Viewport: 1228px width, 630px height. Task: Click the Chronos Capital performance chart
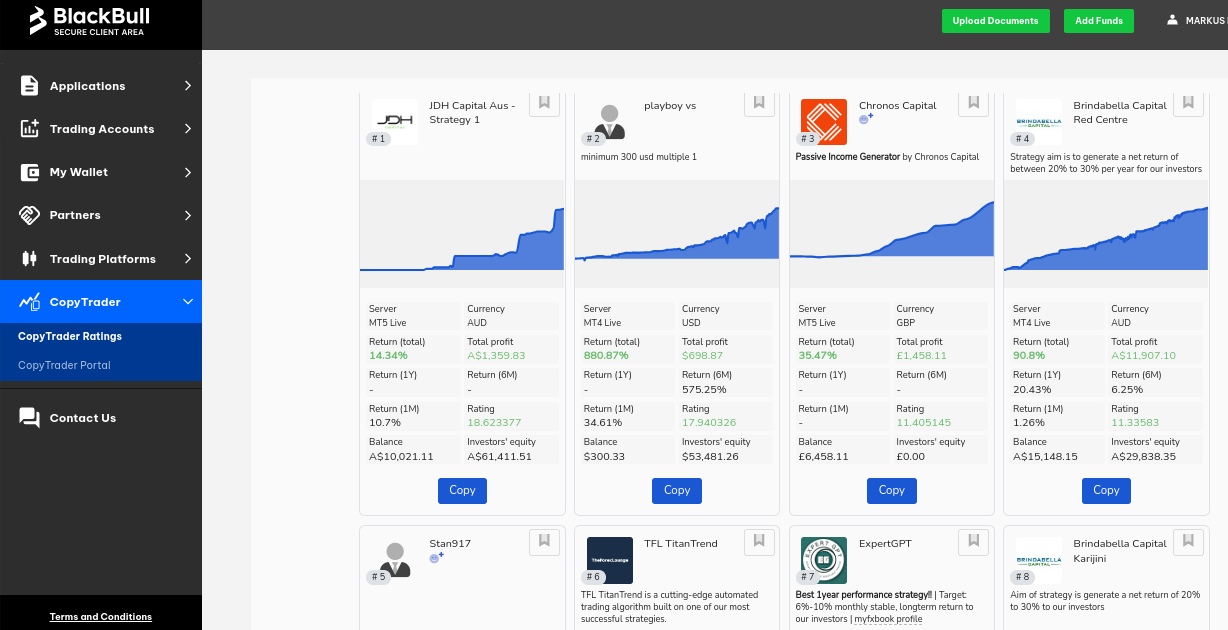tap(892, 234)
